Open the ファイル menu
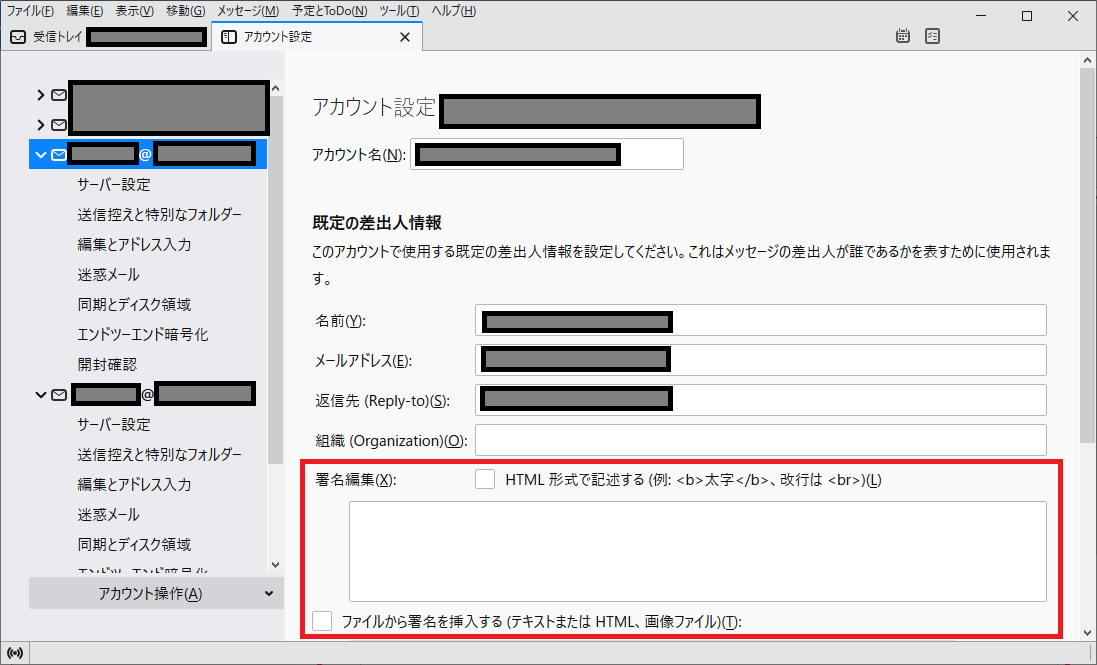 30,11
